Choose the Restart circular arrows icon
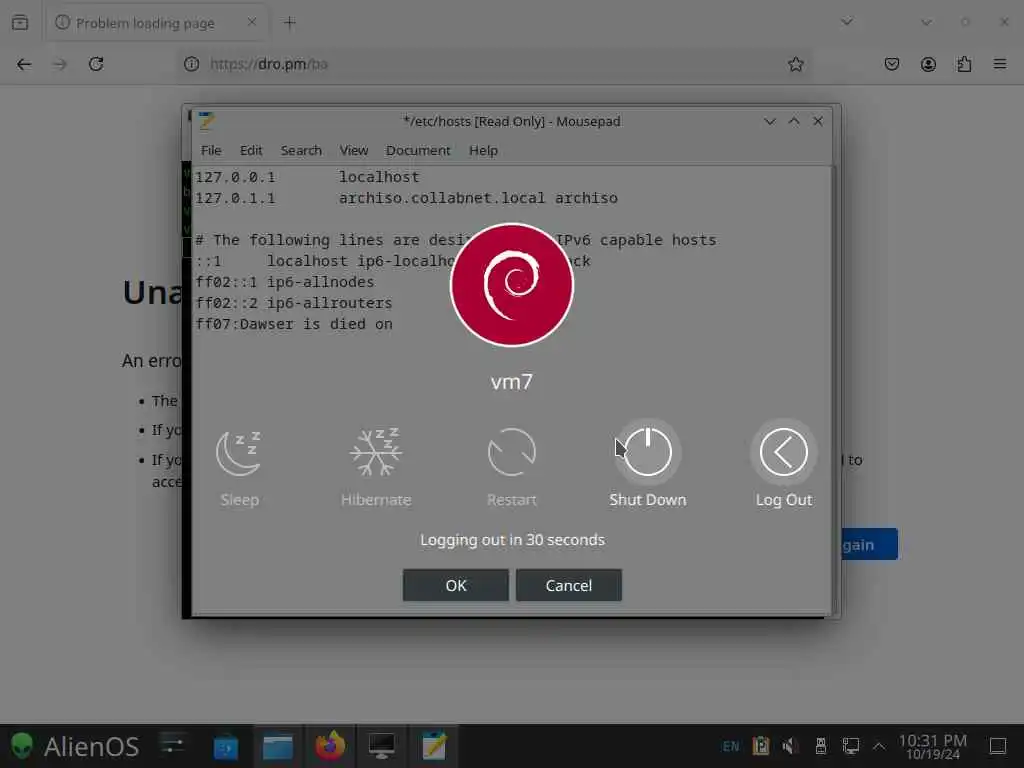This screenshot has width=1024, height=768. [511, 452]
